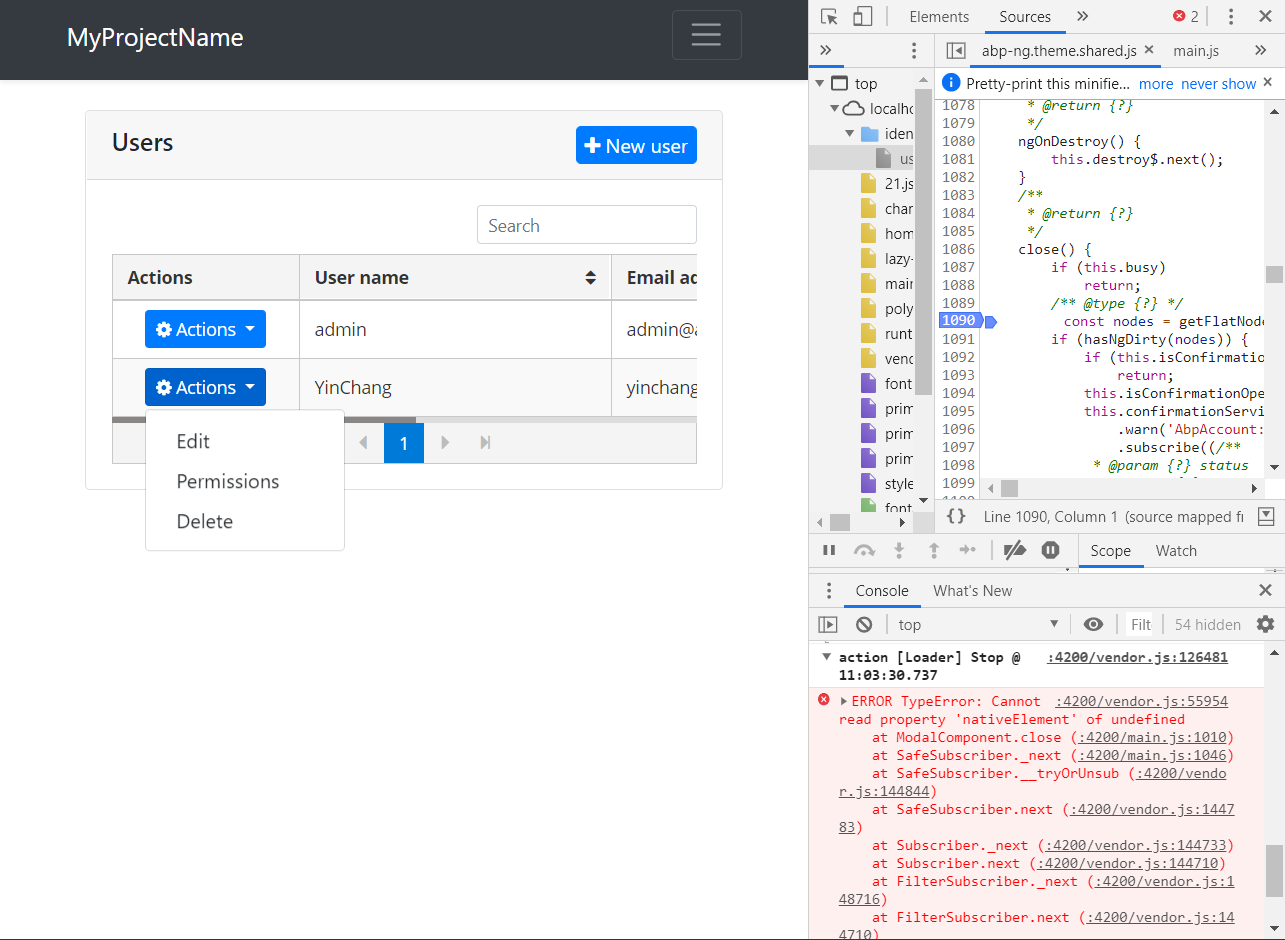Open console settings via the gear icon
1285x940 pixels.
pos(1266,624)
